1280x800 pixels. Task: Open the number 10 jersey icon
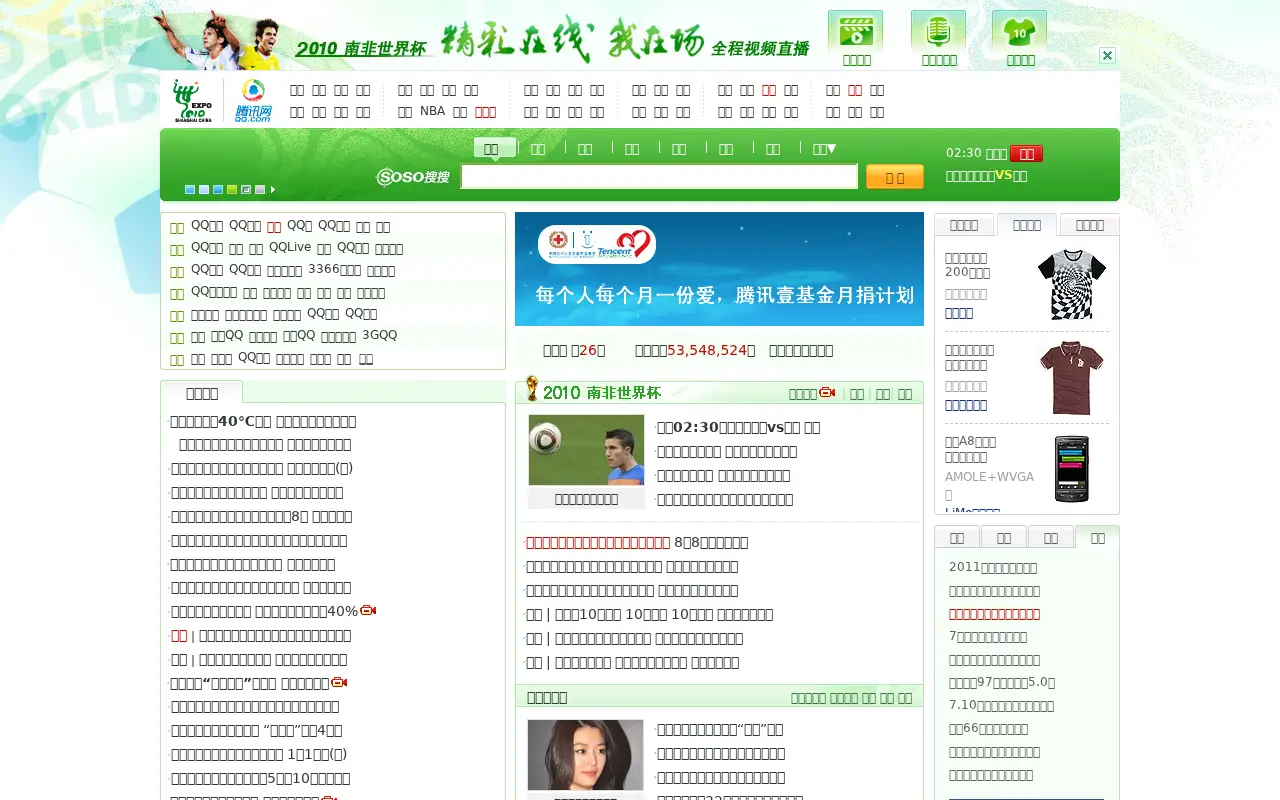[1019, 30]
